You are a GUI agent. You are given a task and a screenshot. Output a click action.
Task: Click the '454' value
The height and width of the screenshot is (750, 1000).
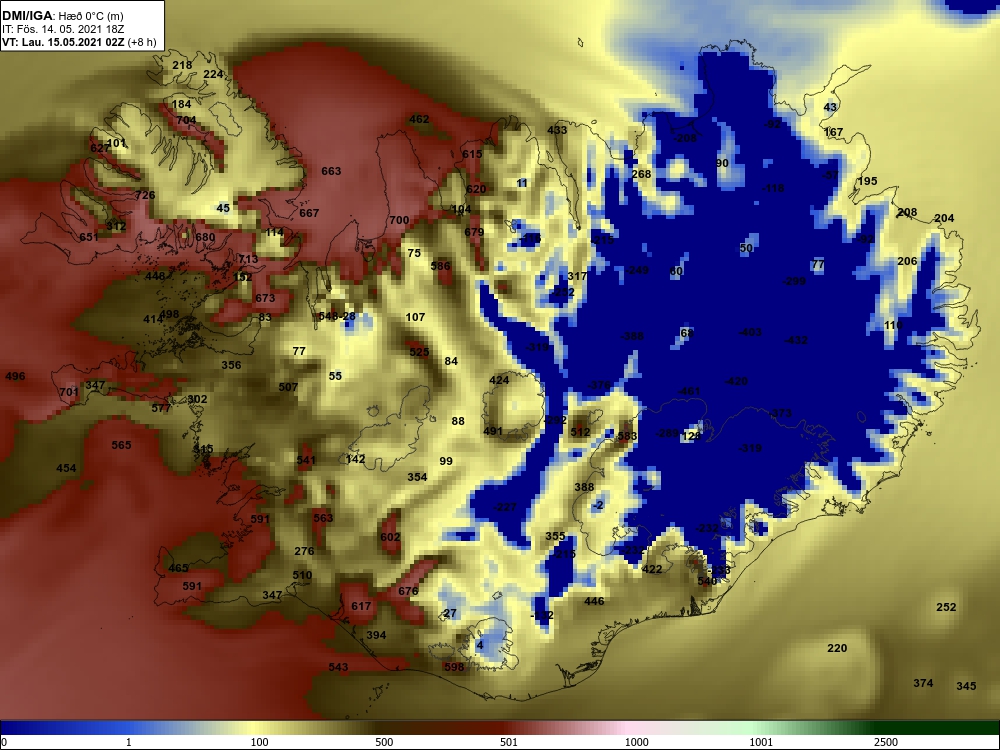coord(66,468)
